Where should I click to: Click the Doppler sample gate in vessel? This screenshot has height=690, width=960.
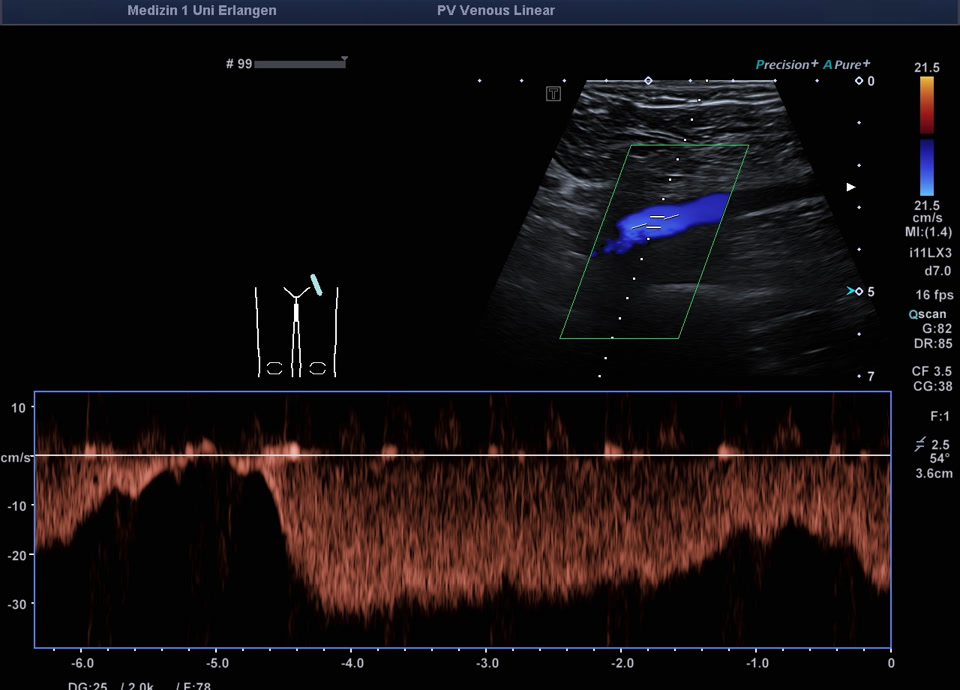coord(657,221)
